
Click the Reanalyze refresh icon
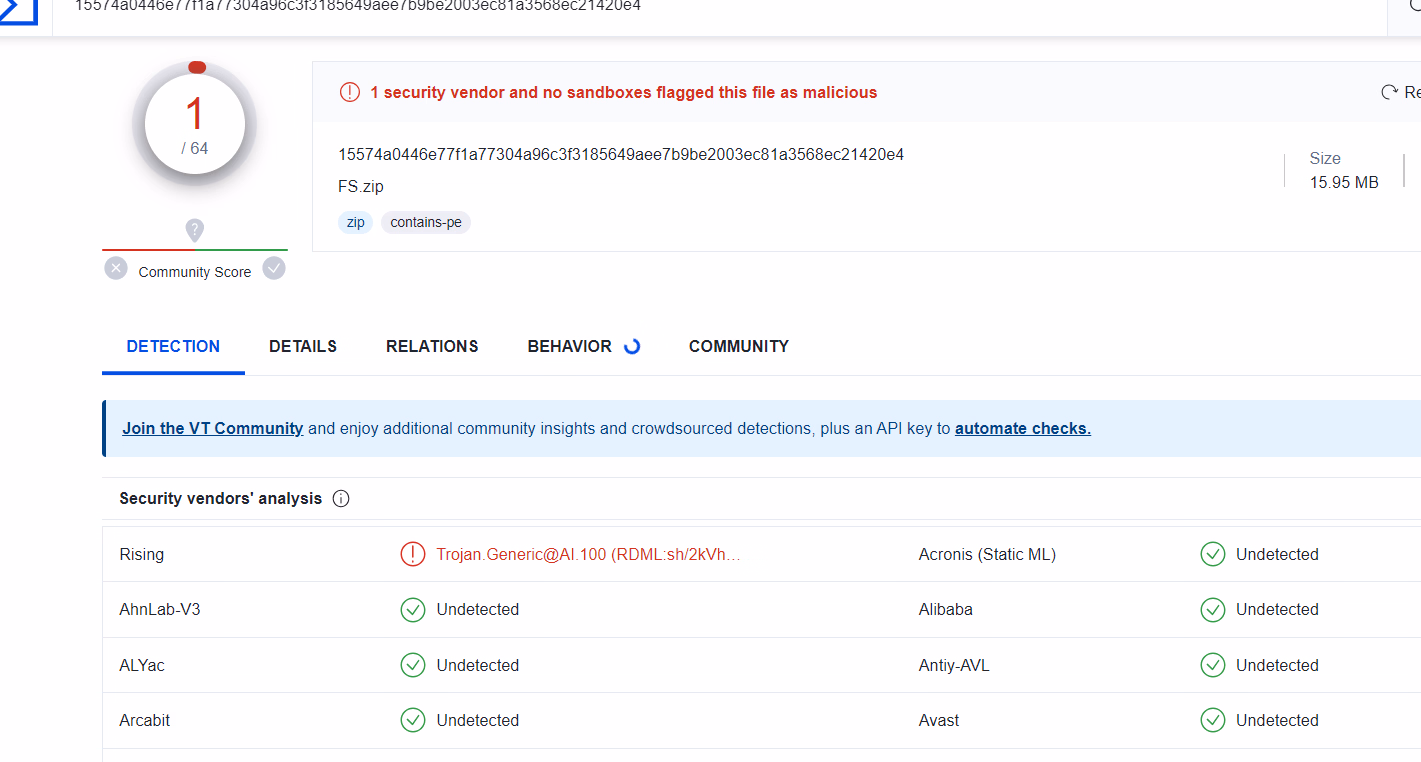(x=1389, y=92)
